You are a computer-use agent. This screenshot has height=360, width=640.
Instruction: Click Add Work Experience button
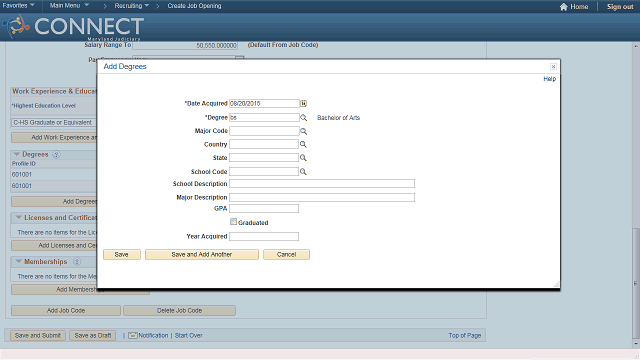coord(54,138)
